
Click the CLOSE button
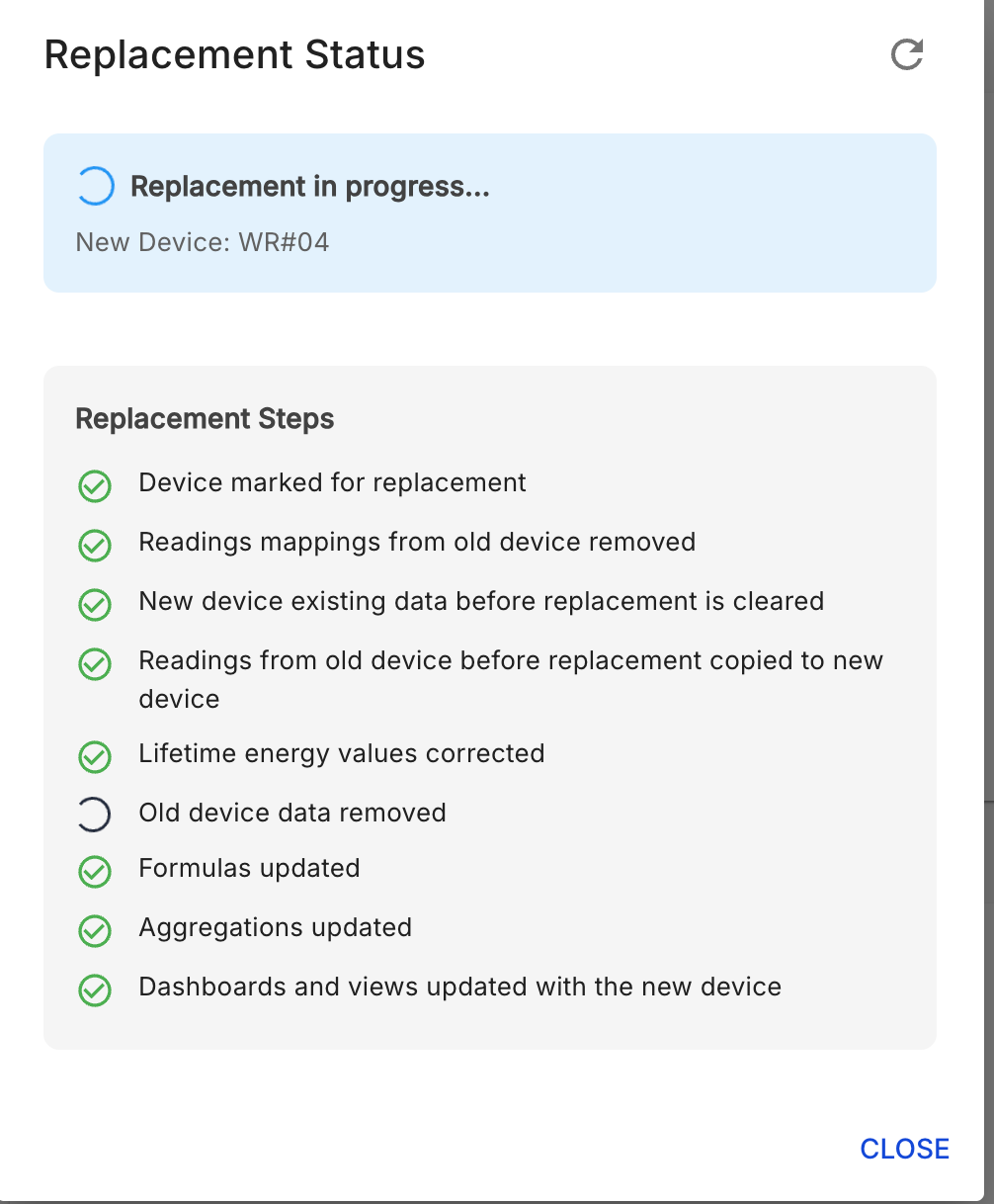904,1149
